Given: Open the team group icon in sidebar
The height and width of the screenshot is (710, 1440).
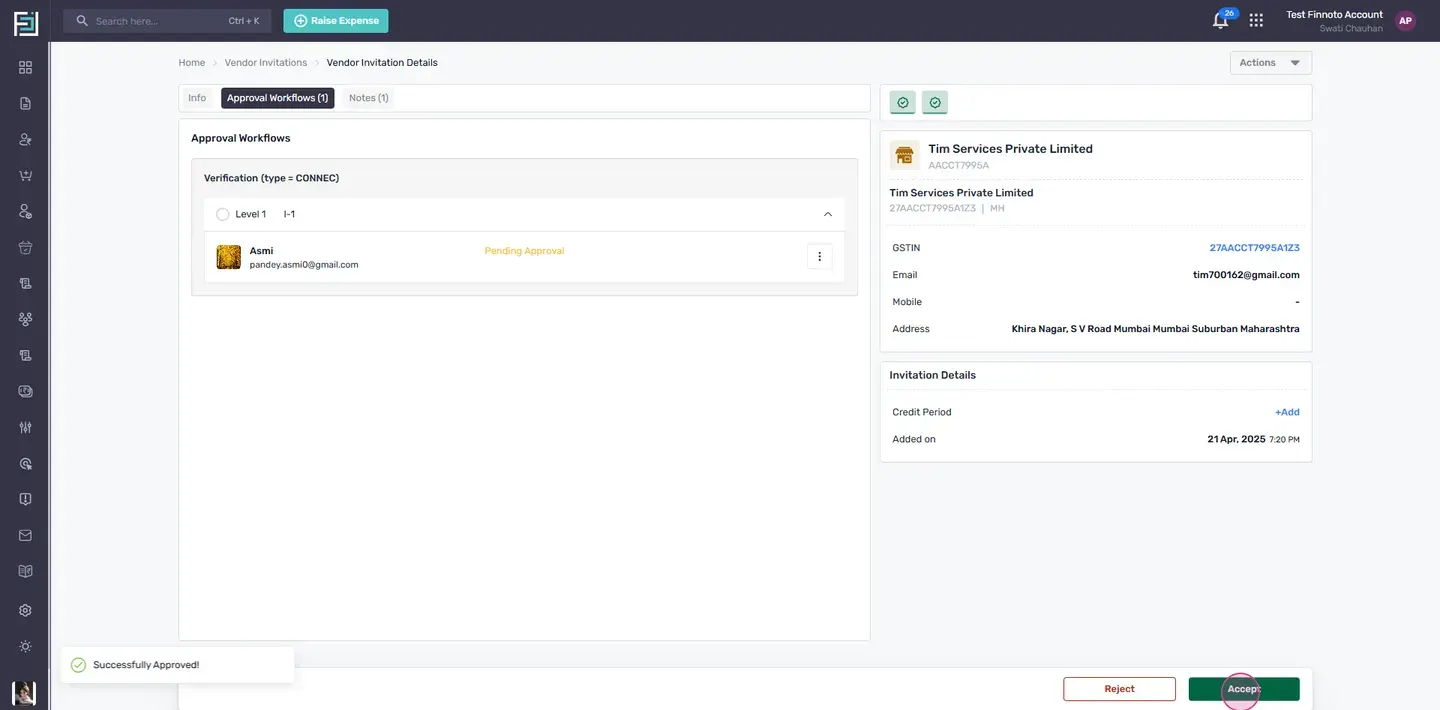Looking at the screenshot, I should [x=25, y=319].
